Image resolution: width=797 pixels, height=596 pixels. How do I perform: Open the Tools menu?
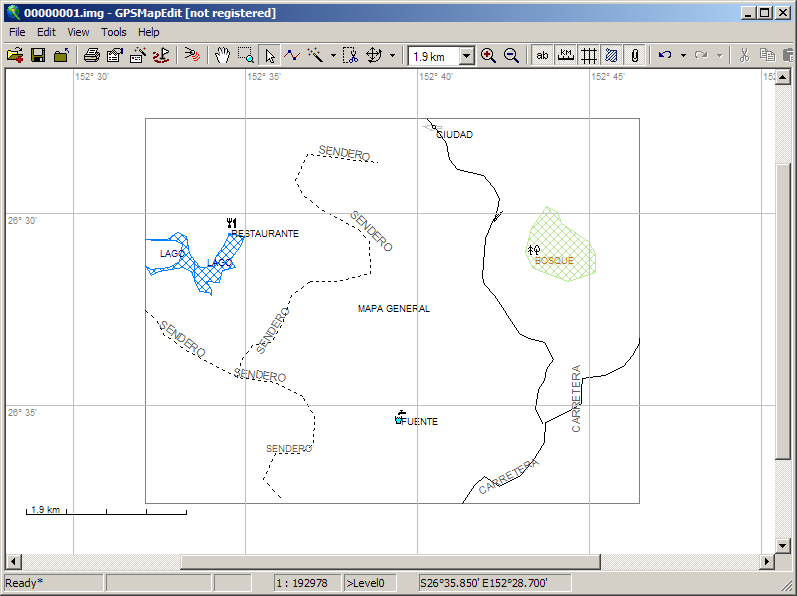click(114, 32)
